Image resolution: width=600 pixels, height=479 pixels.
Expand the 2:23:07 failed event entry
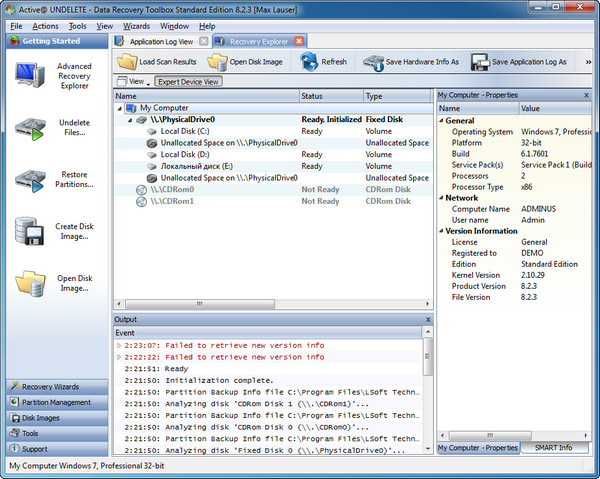click(x=120, y=345)
